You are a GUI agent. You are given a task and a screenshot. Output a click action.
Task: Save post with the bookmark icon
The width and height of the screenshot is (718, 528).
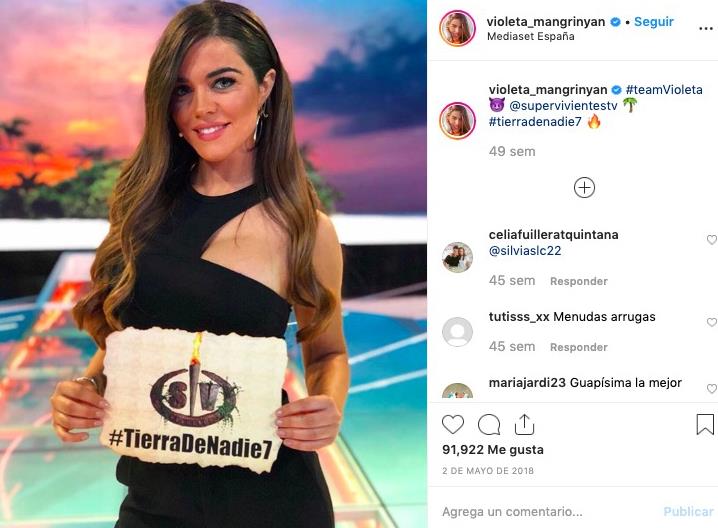[x=705, y=424]
